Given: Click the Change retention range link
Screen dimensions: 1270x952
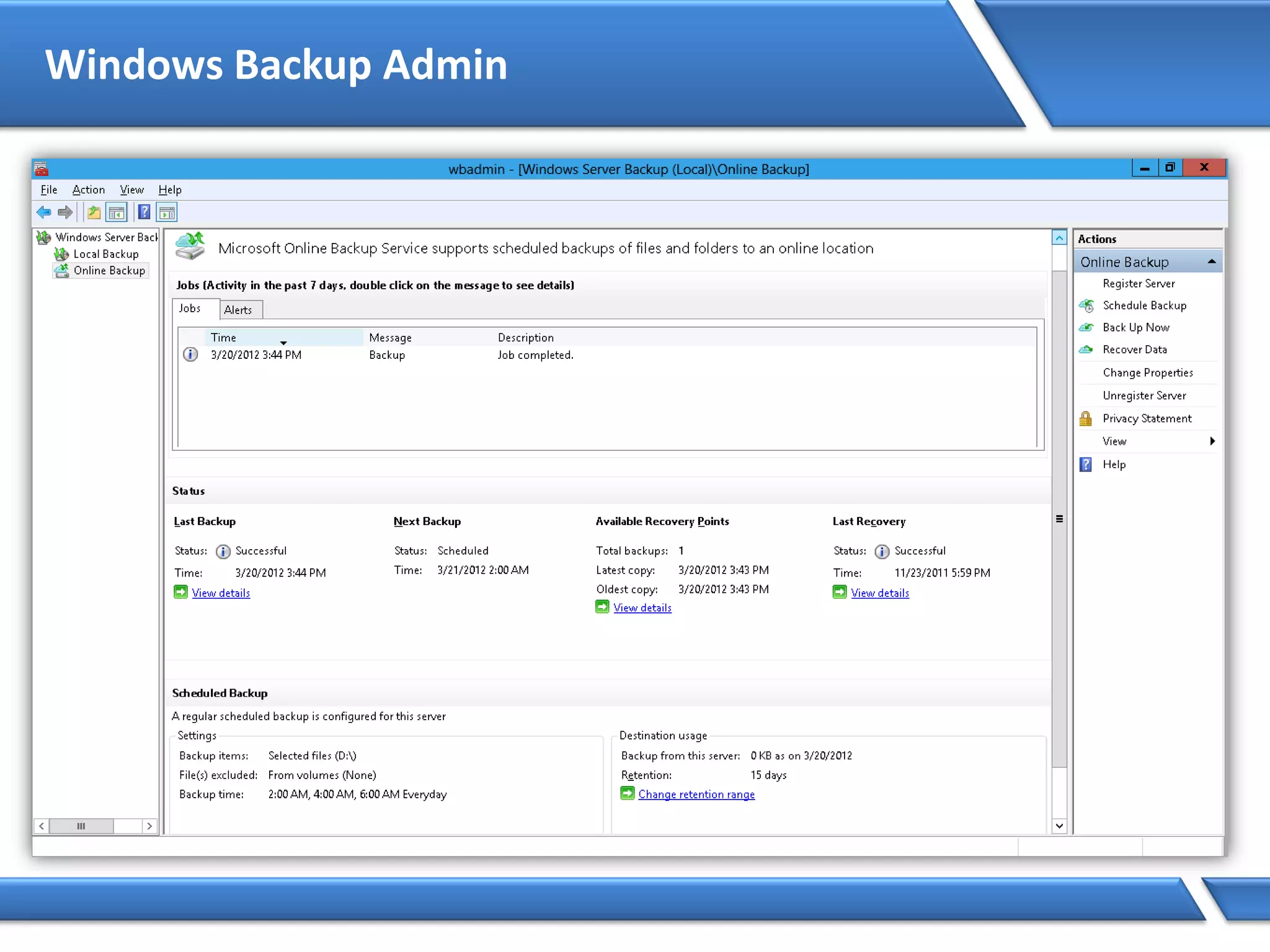Looking at the screenshot, I should [x=696, y=795].
